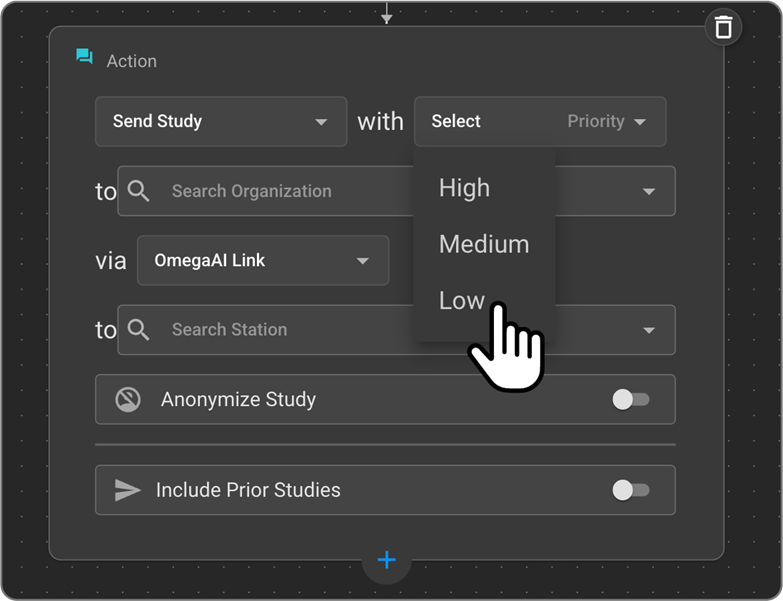This screenshot has width=783, height=601.
Task: Click the Action chat bubble icon
Action: 85,57
